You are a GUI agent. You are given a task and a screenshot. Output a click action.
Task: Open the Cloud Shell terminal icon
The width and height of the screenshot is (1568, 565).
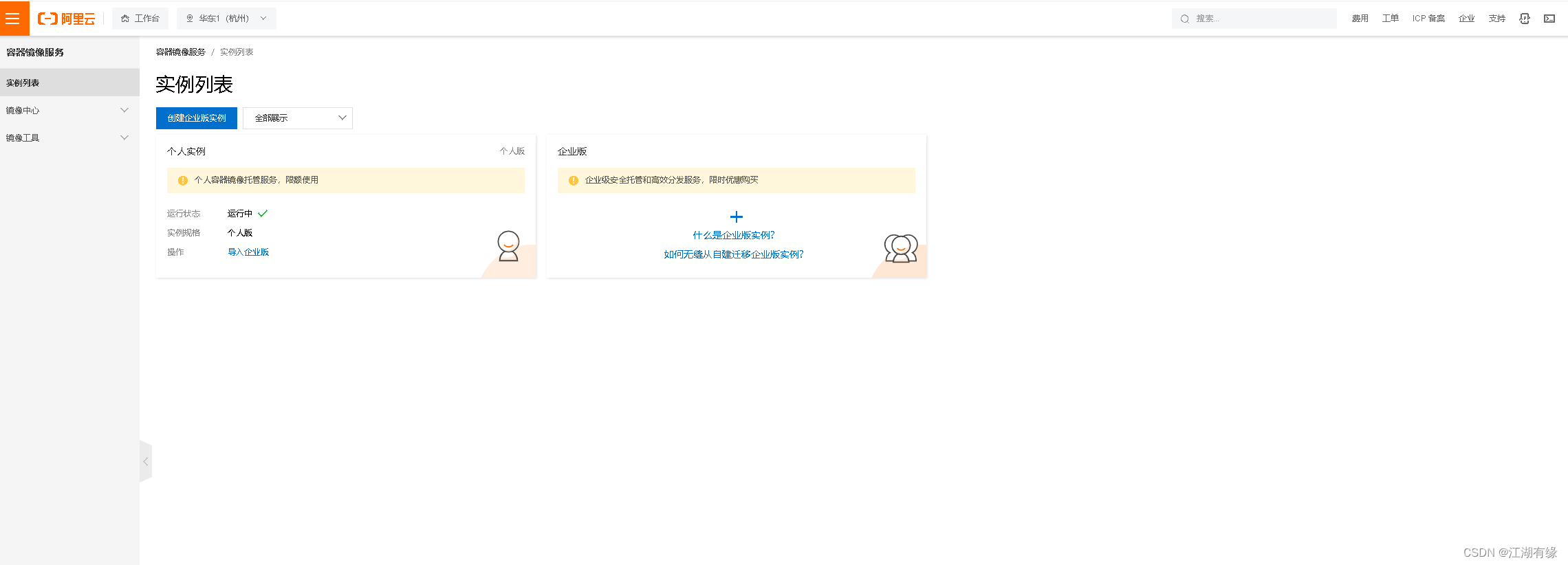(x=1549, y=19)
